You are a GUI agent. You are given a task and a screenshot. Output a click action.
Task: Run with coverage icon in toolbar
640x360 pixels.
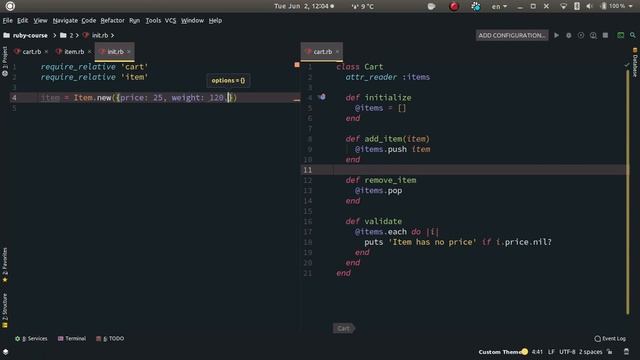tap(581, 36)
